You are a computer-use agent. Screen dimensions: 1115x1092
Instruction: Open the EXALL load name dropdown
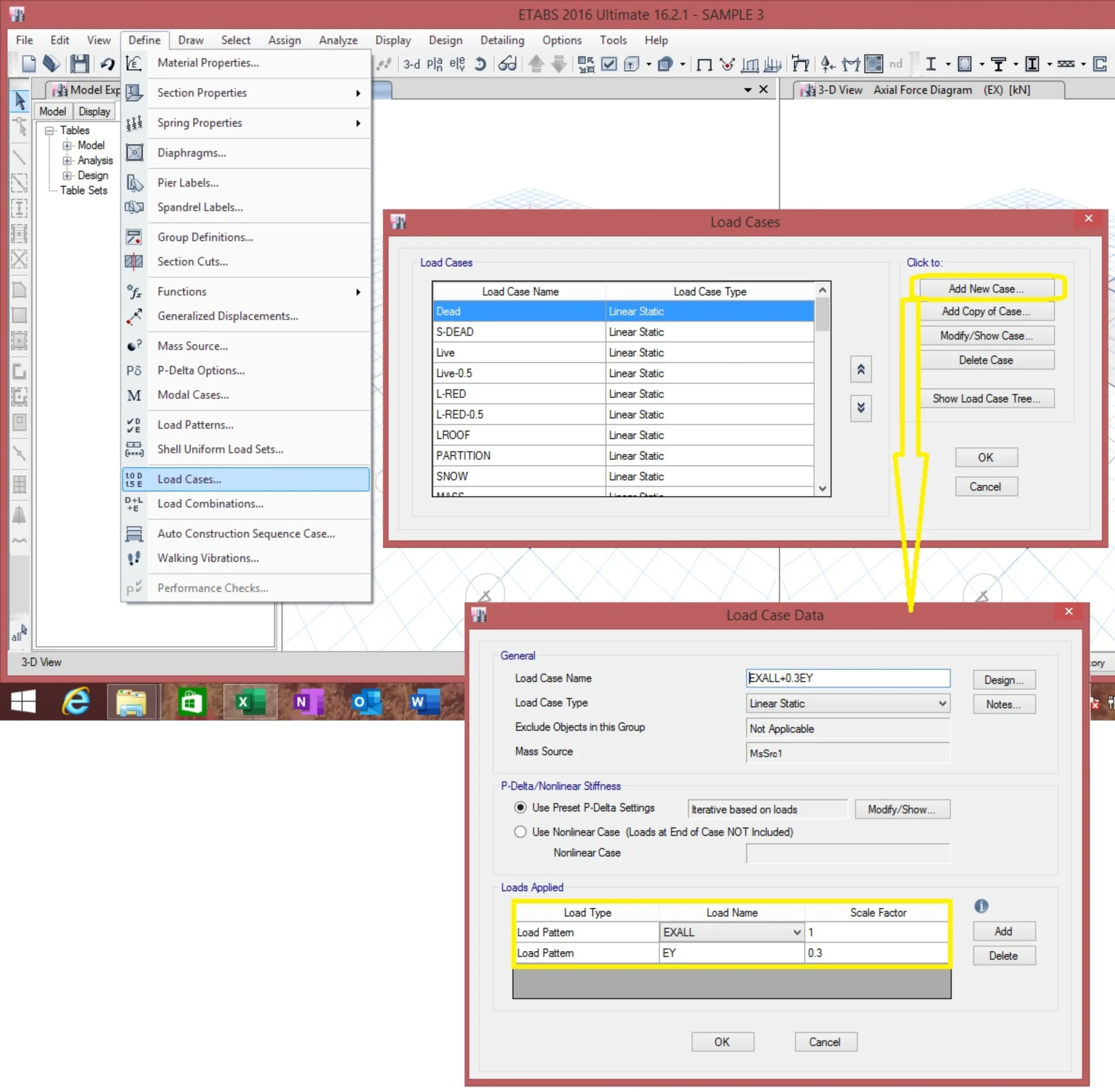(797, 932)
